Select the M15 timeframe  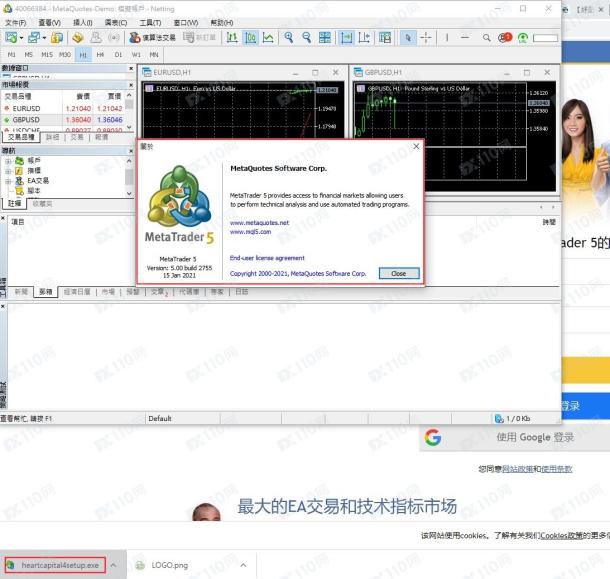pos(47,55)
